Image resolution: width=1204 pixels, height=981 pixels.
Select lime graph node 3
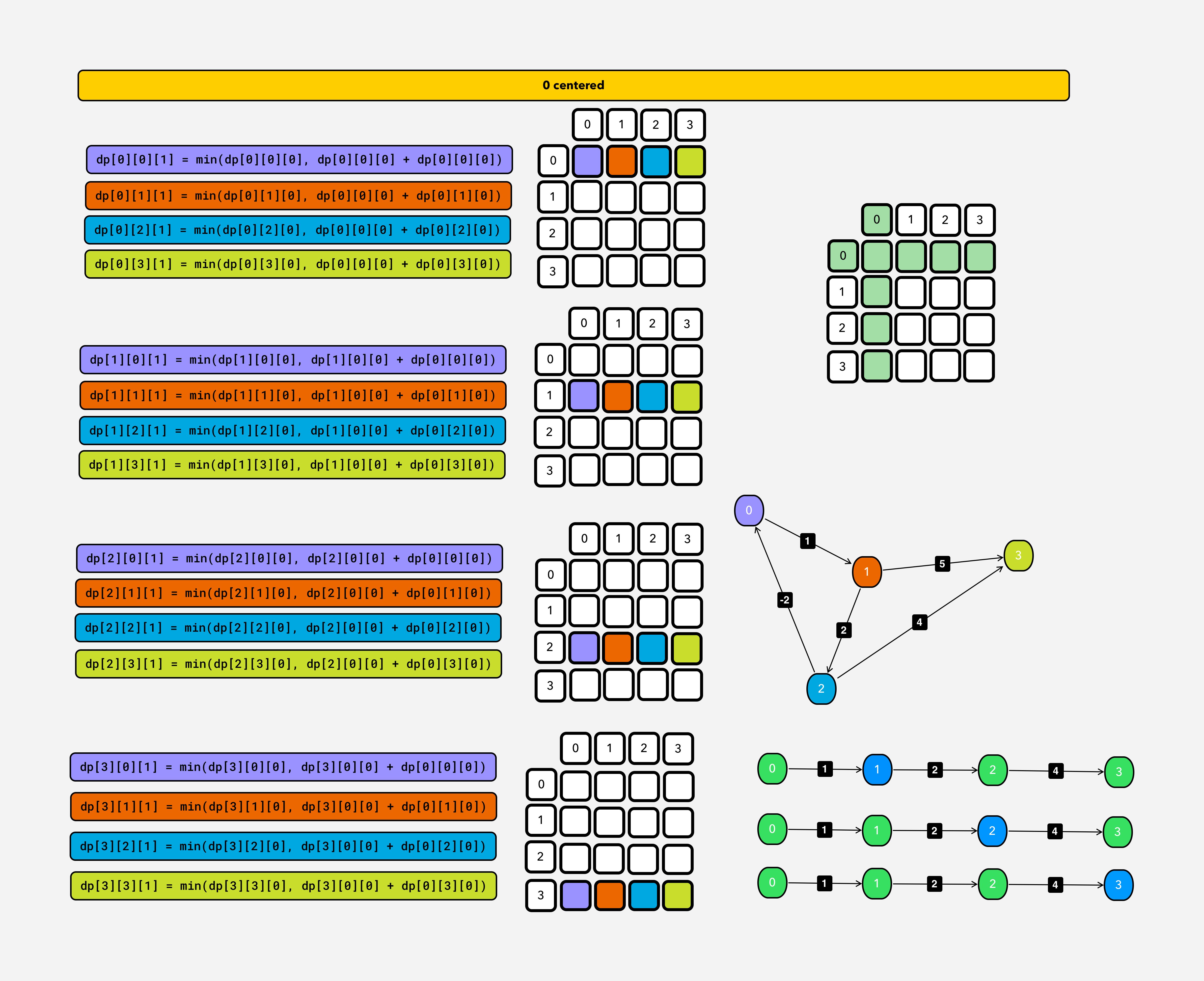[1018, 555]
